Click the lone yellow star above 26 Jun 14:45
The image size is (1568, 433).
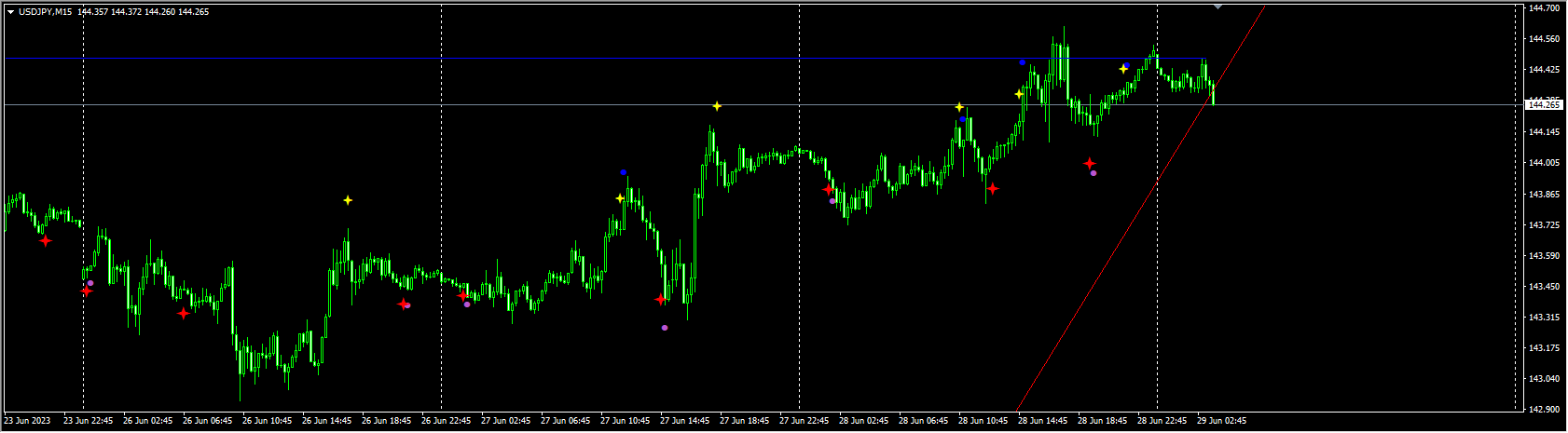tap(348, 200)
